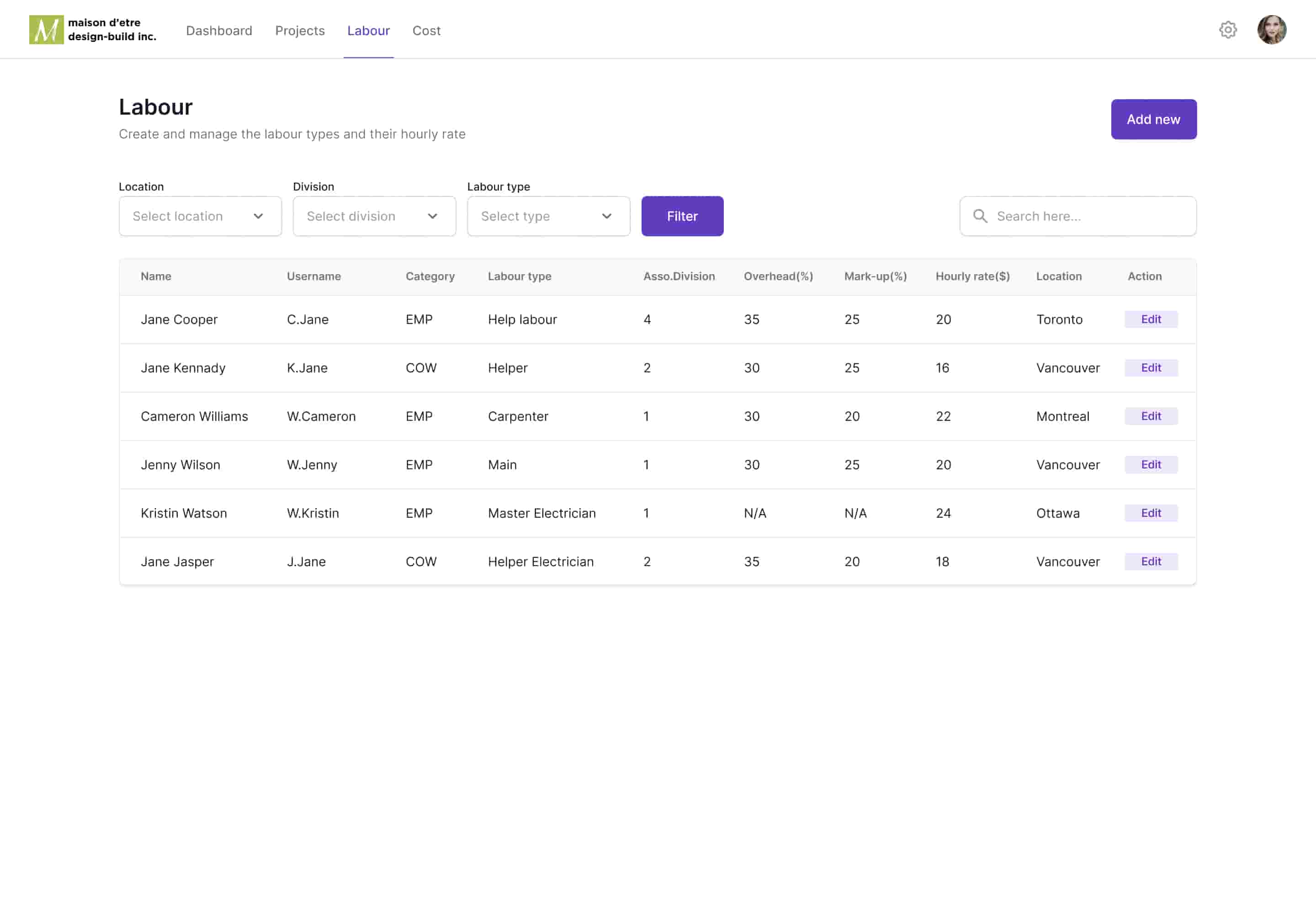The image size is (1316, 908).
Task: Open the Select type dropdown
Action: pos(548,216)
